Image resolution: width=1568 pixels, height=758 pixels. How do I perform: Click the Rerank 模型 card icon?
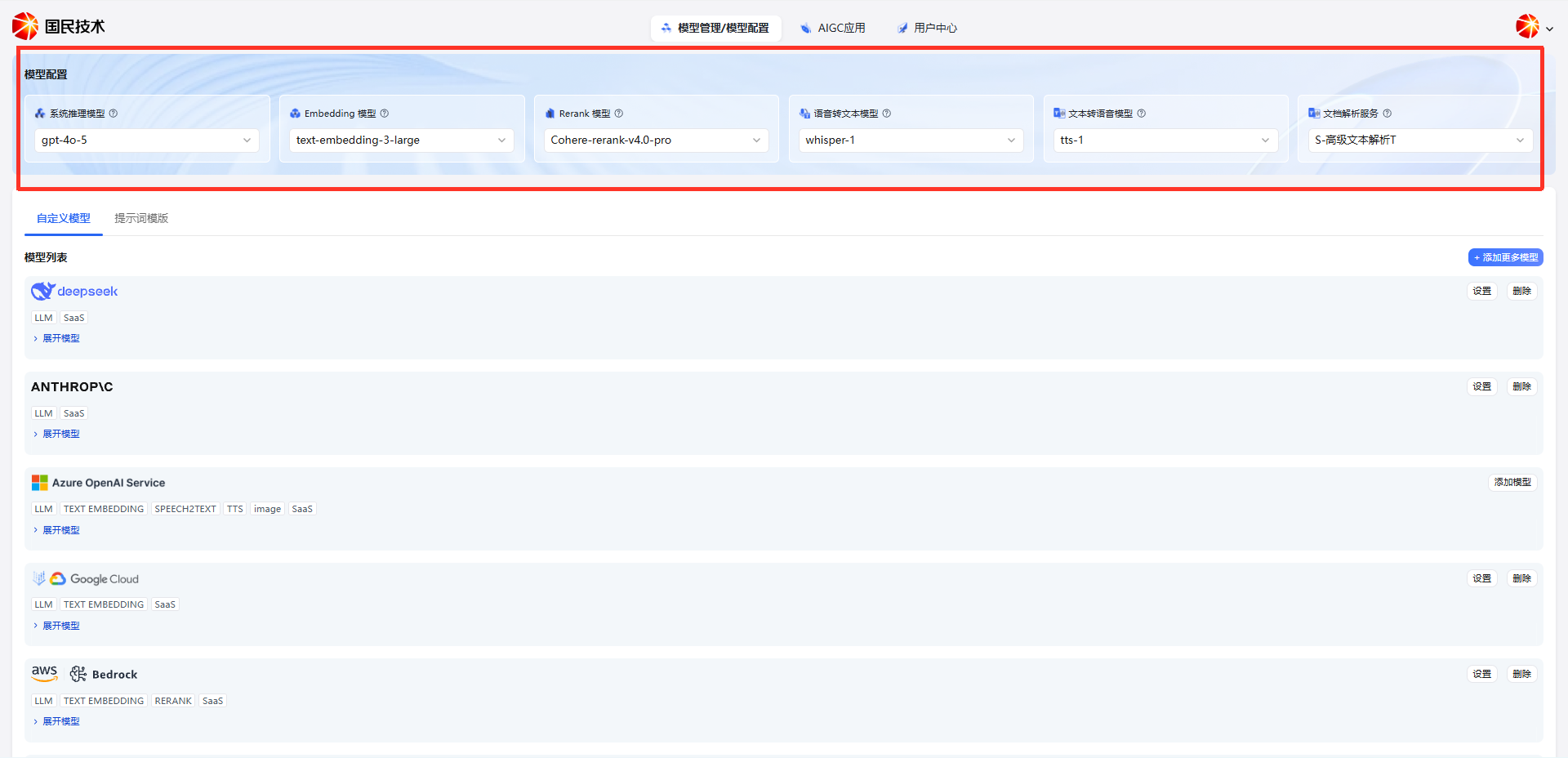550,114
